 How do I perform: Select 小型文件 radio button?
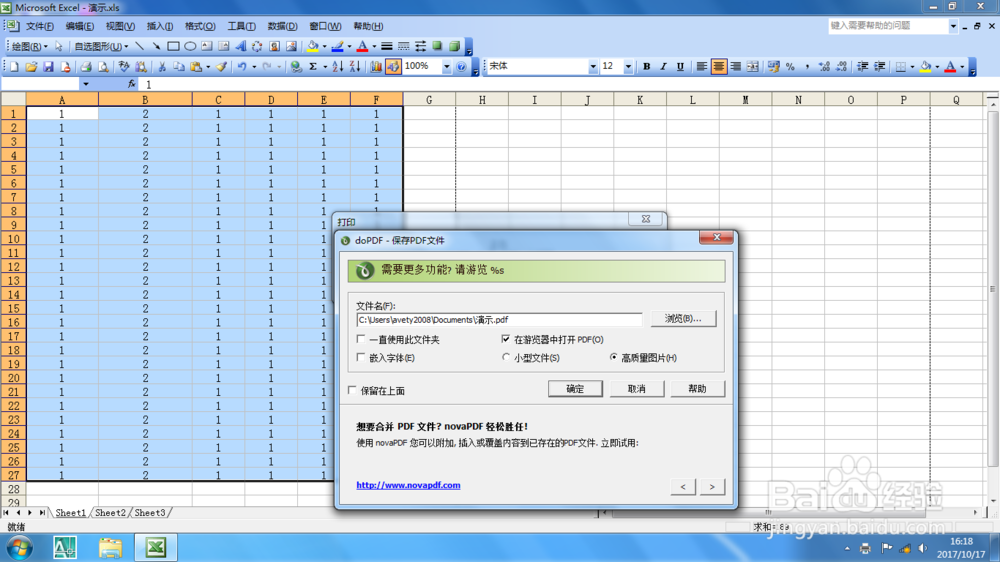[506, 357]
